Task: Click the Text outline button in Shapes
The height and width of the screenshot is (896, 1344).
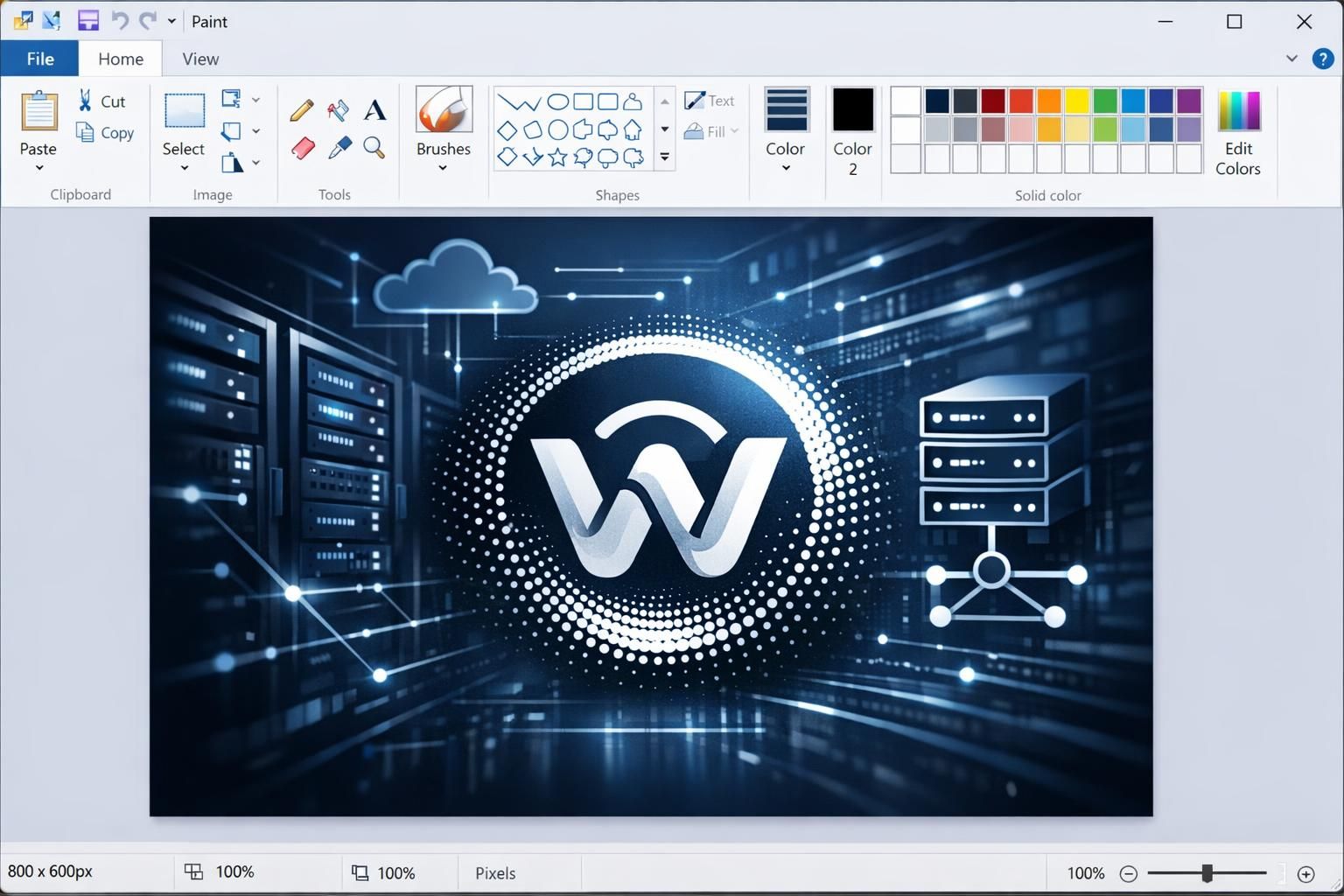Action: [x=710, y=101]
